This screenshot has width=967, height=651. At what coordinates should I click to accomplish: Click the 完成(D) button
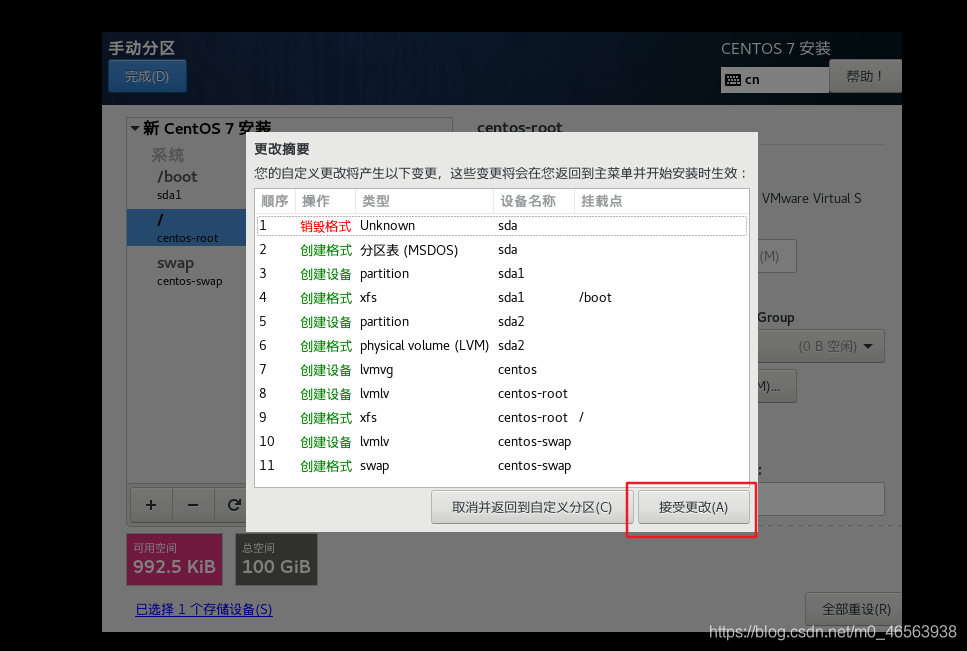click(x=146, y=75)
